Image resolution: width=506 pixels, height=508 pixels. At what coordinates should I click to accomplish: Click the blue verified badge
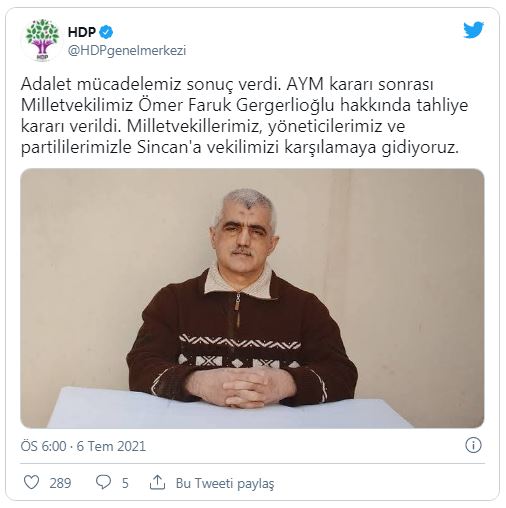tap(107, 32)
